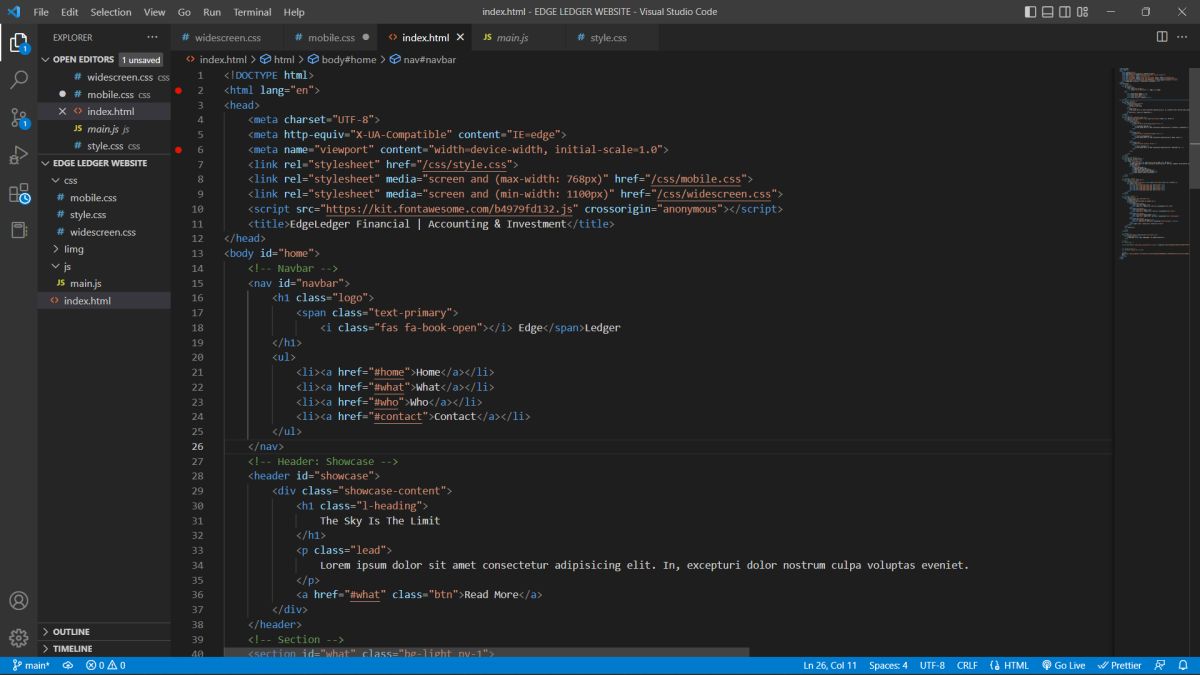The height and width of the screenshot is (675, 1200).
Task: Collapse the css folder
Action: (70, 180)
